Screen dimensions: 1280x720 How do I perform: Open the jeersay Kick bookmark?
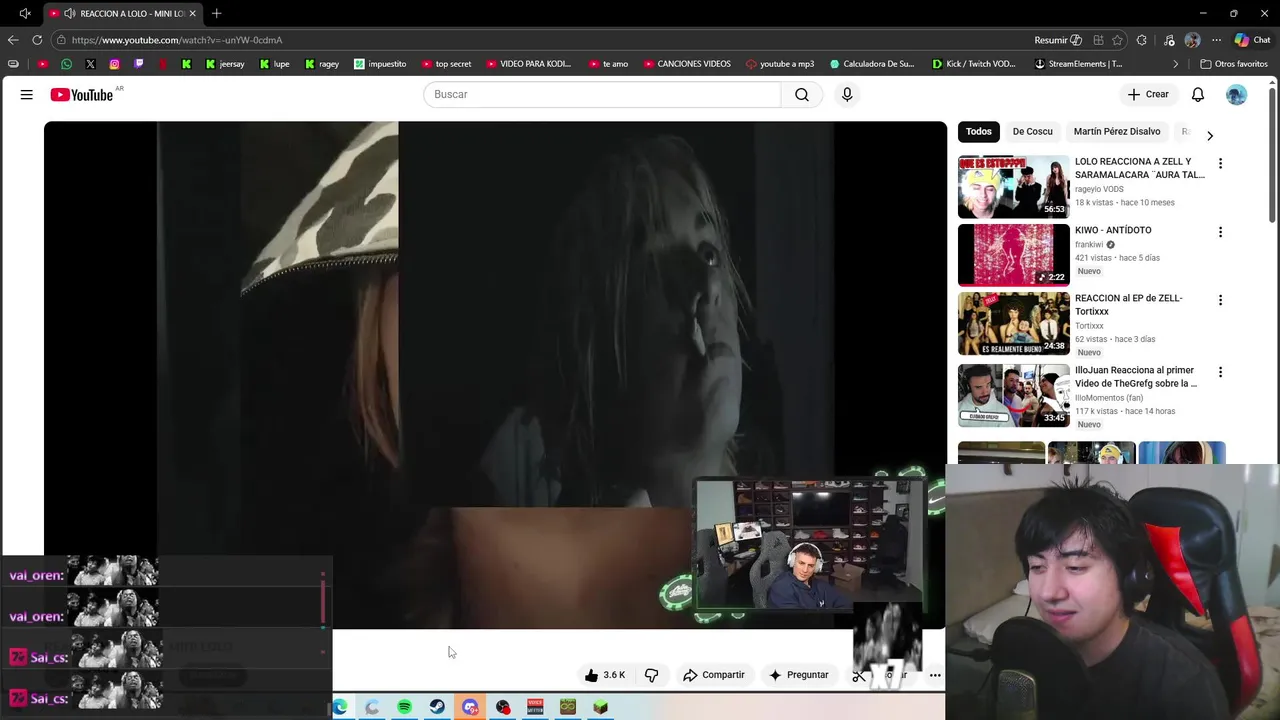pyautogui.click(x=225, y=64)
